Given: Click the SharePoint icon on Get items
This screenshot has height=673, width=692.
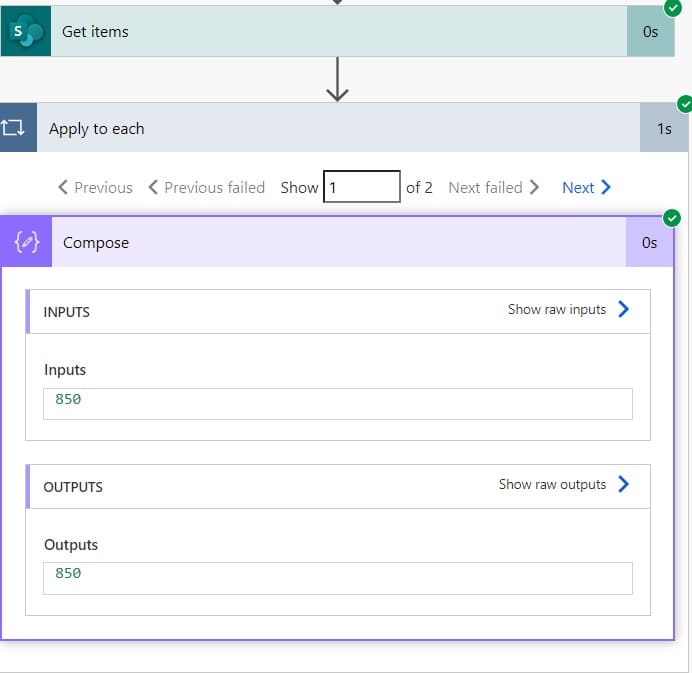Looking at the screenshot, I should (x=26, y=31).
